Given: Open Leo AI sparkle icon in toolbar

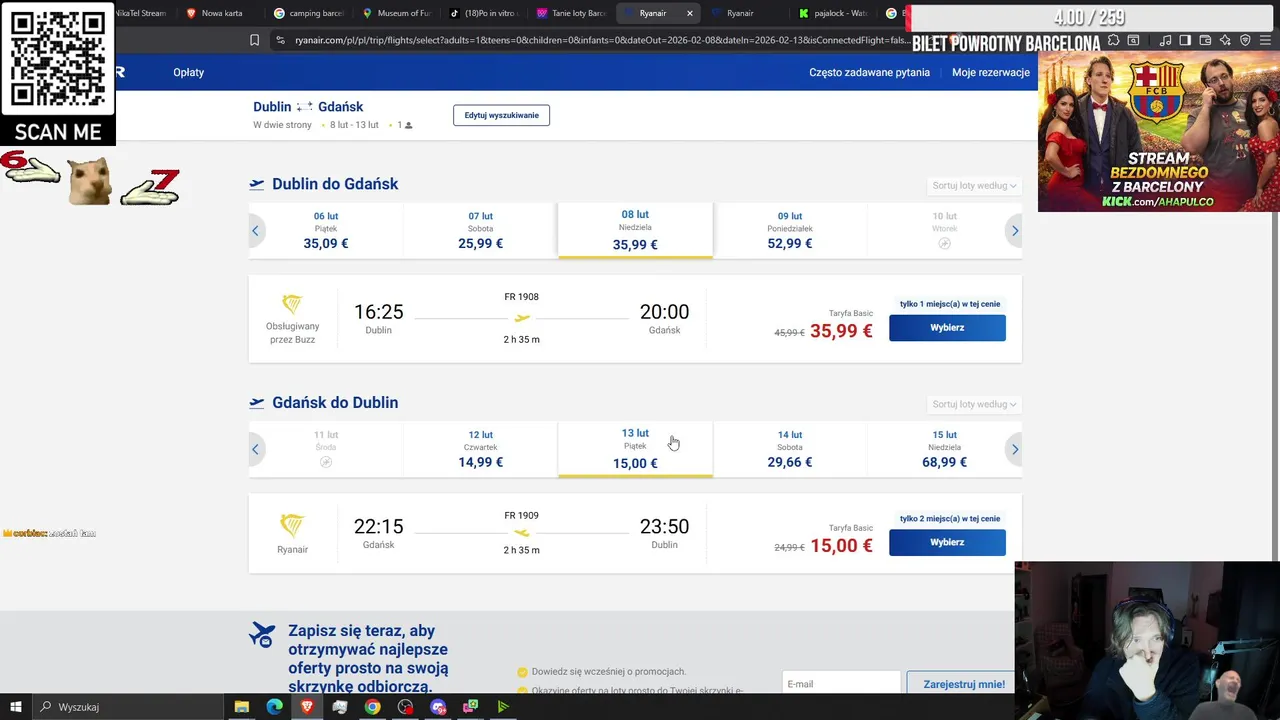Looking at the screenshot, I should coord(1225,40).
